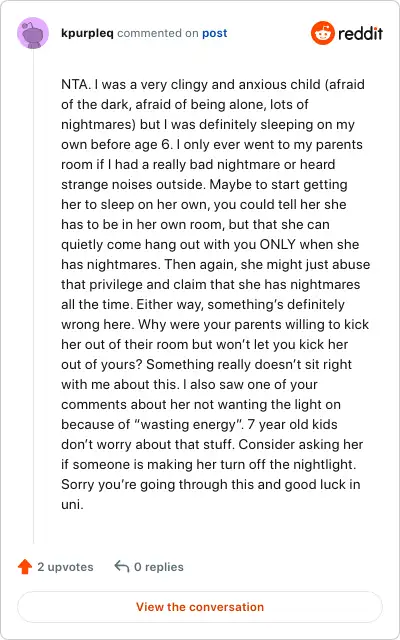Click the reply arrow icon
Screen dimensions: 400x640
click(122, 567)
